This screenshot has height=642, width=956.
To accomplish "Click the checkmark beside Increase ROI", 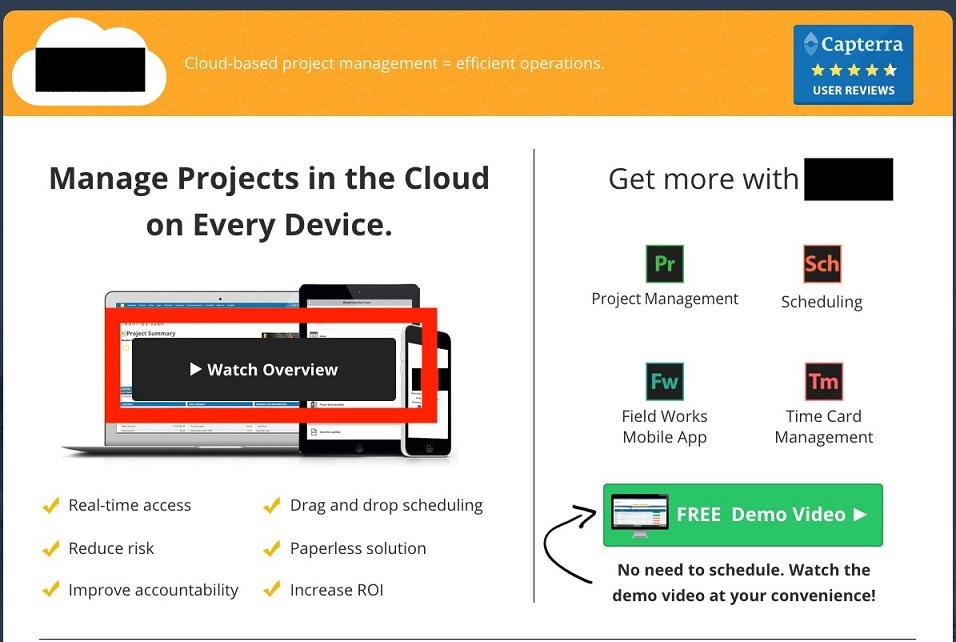I will (x=271, y=591).
